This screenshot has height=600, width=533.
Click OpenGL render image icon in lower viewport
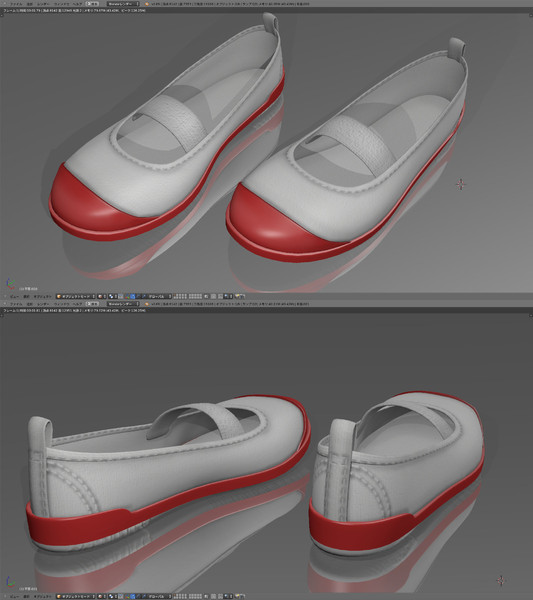click(237, 597)
